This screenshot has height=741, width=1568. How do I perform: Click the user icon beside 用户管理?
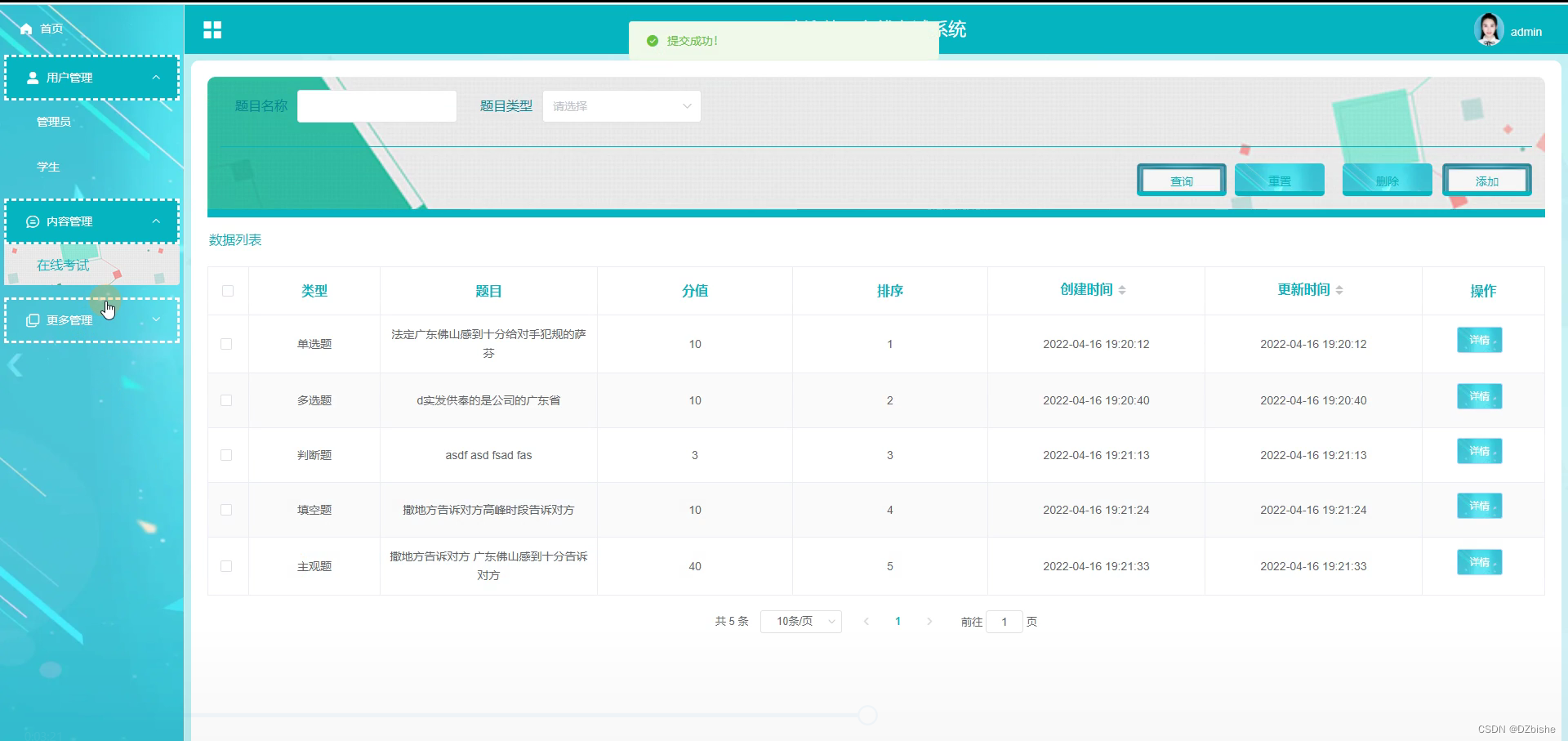coord(33,78)
